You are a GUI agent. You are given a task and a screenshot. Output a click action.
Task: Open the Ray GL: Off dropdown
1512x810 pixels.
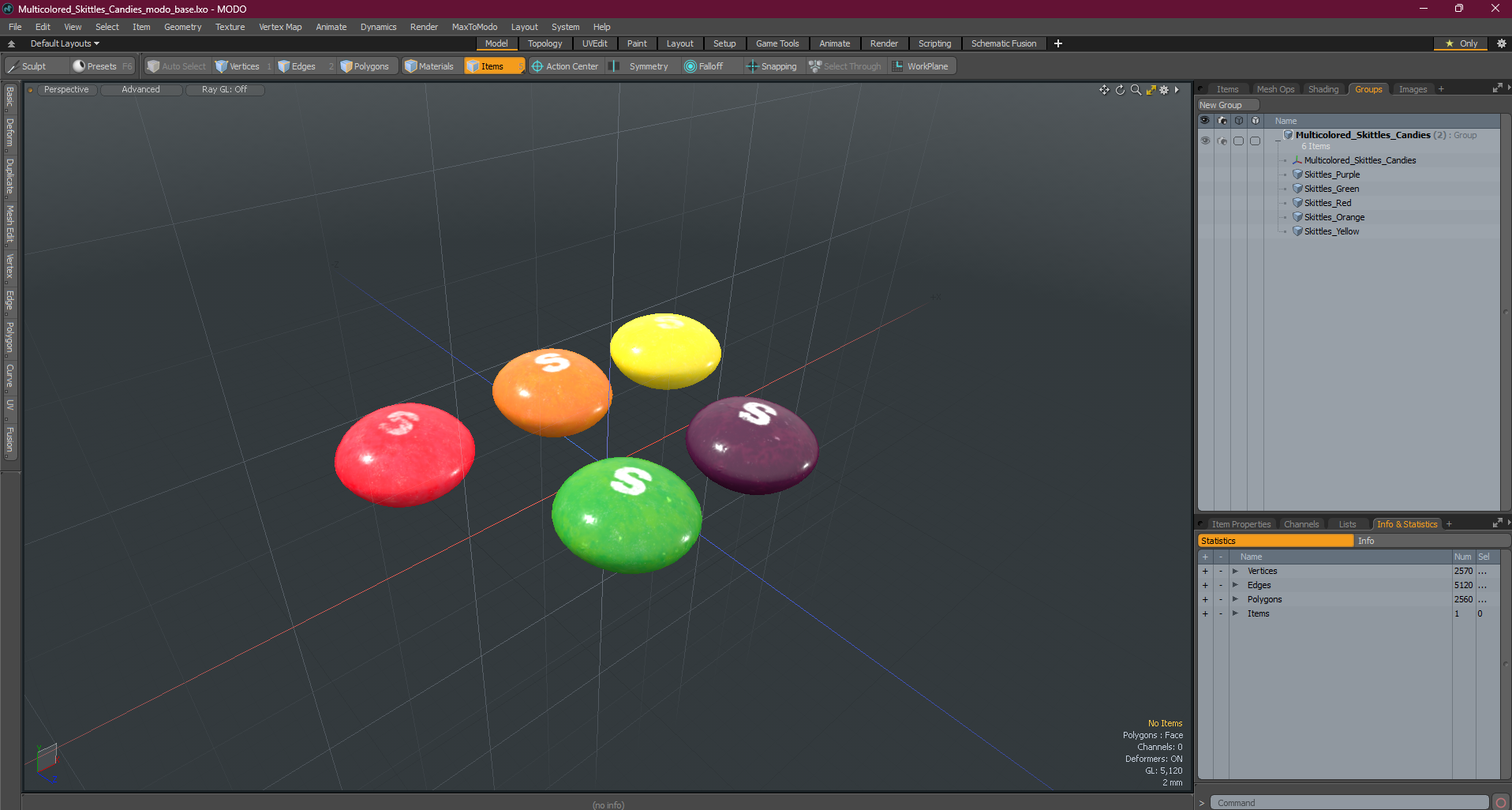click(224, 89)
